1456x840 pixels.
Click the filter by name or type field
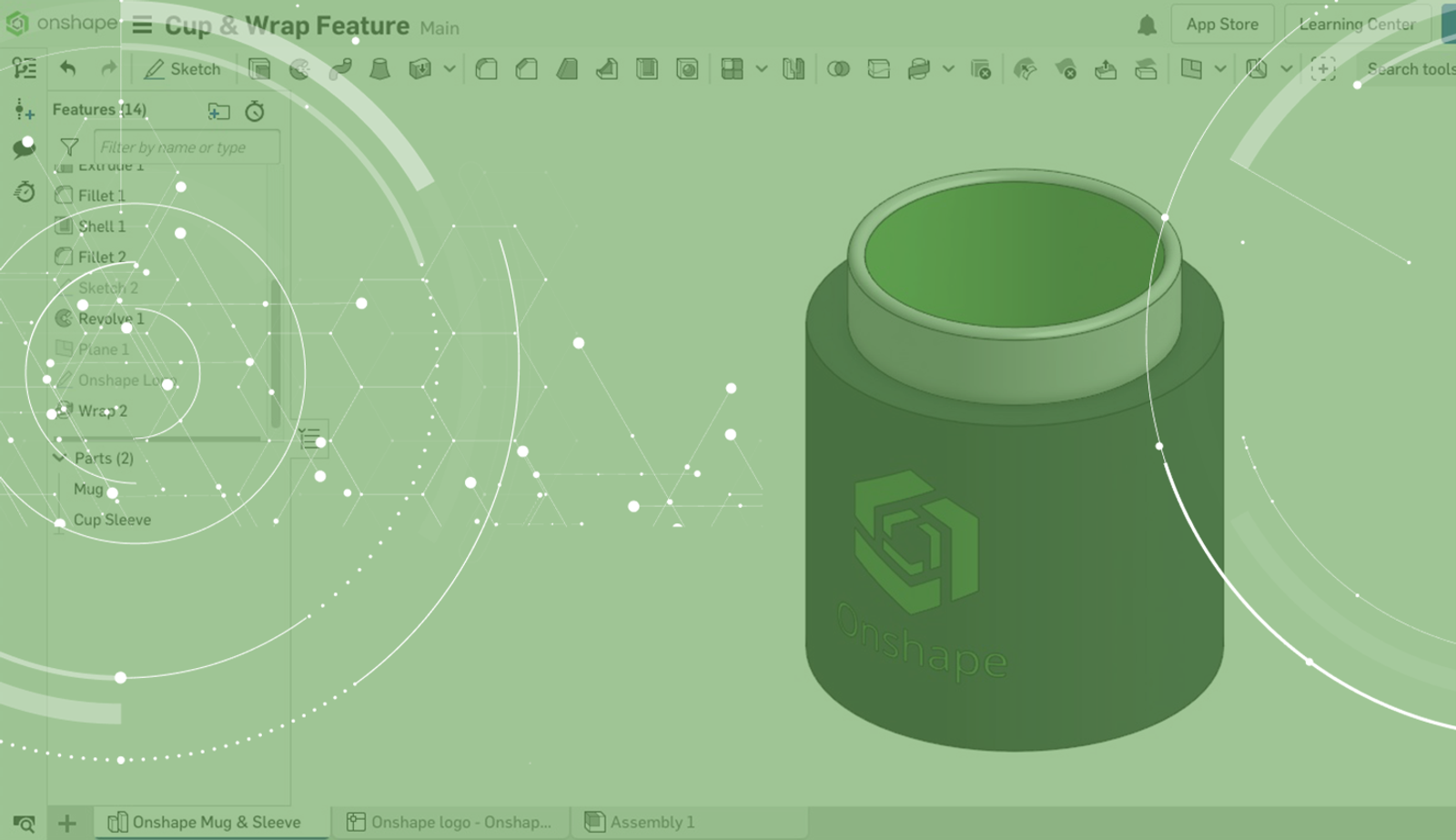click(x=187, y=147)
